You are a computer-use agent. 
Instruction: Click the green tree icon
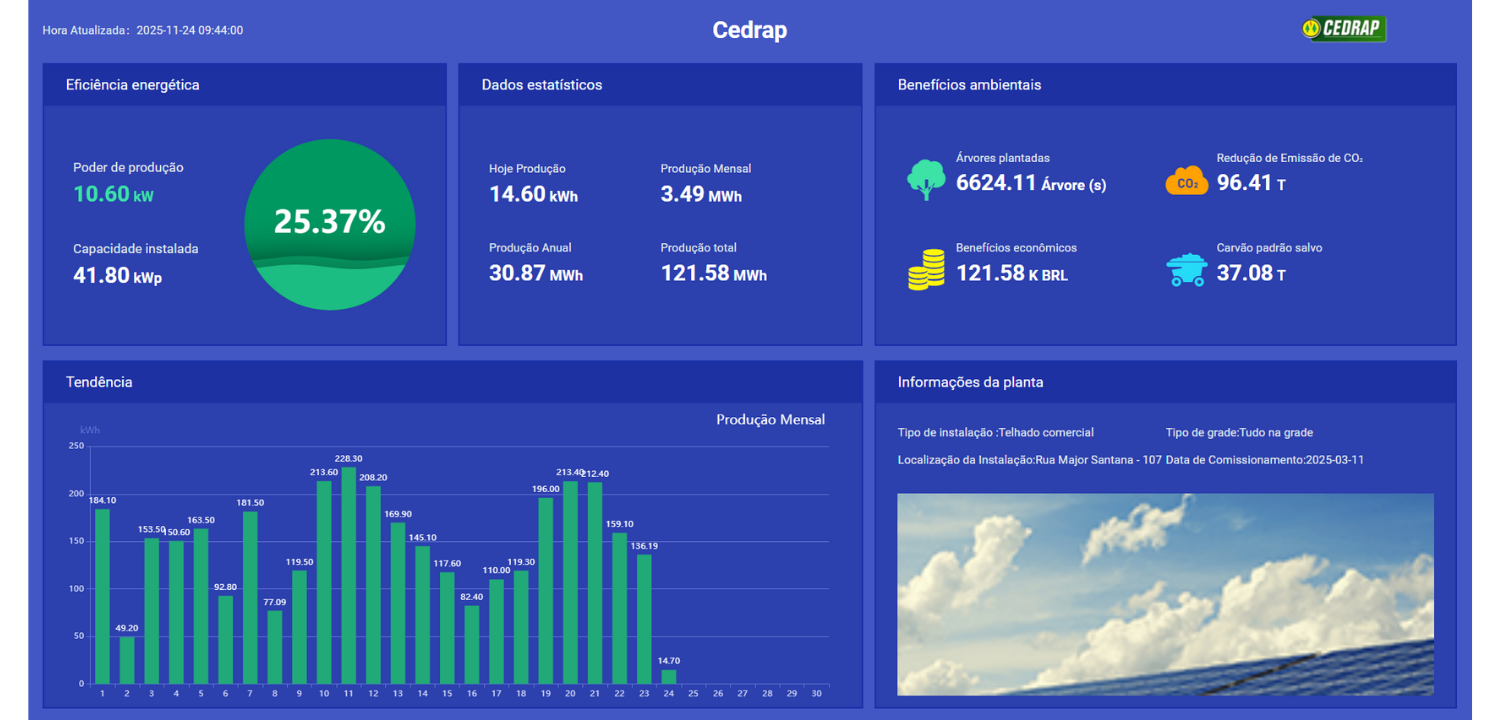(926, 180)
